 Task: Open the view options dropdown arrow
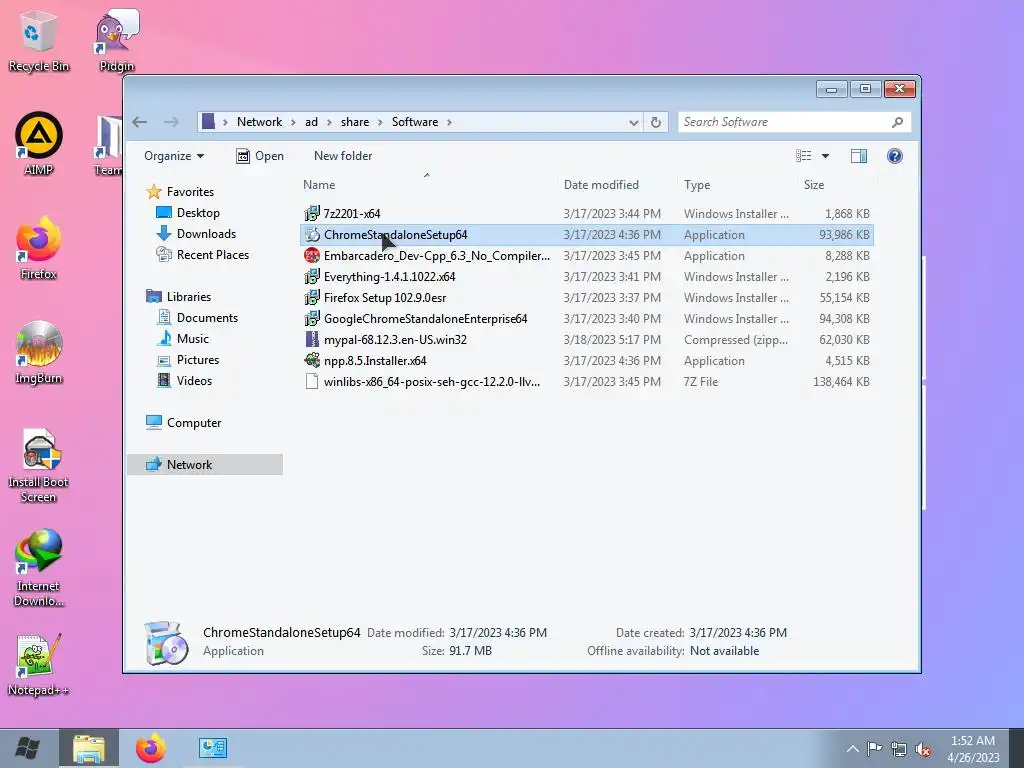825,155
